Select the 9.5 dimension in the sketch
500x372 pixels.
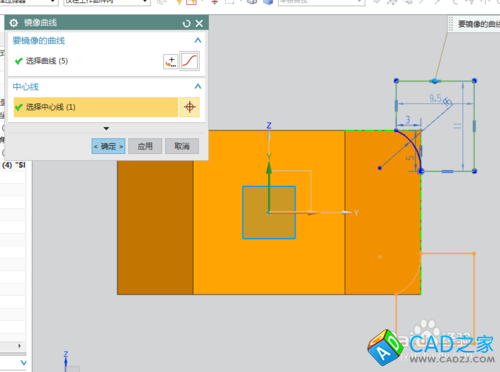435,98
